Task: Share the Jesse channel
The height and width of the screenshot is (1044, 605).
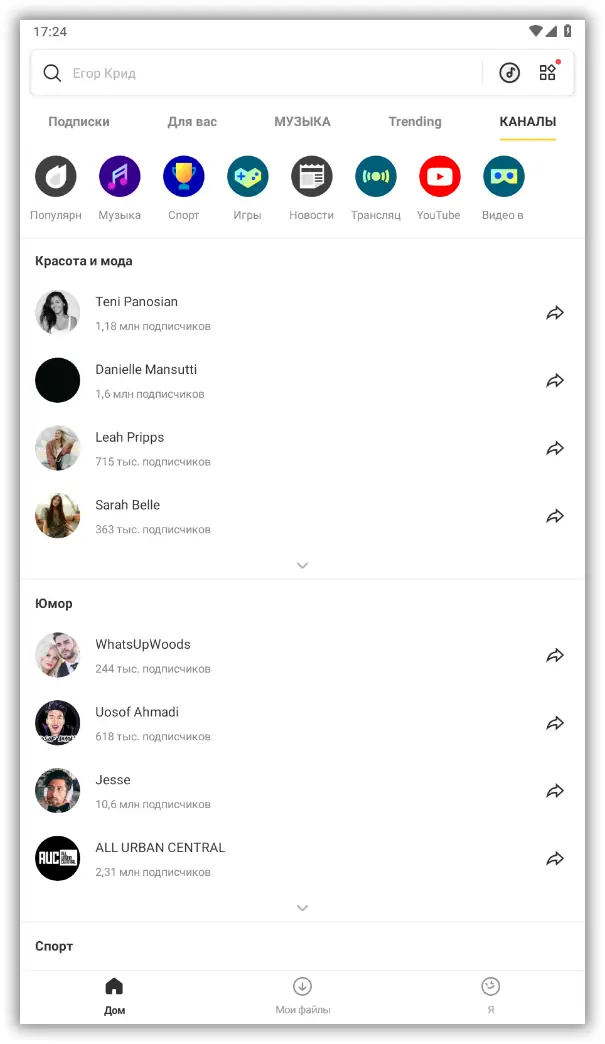Action: point(555,791)
